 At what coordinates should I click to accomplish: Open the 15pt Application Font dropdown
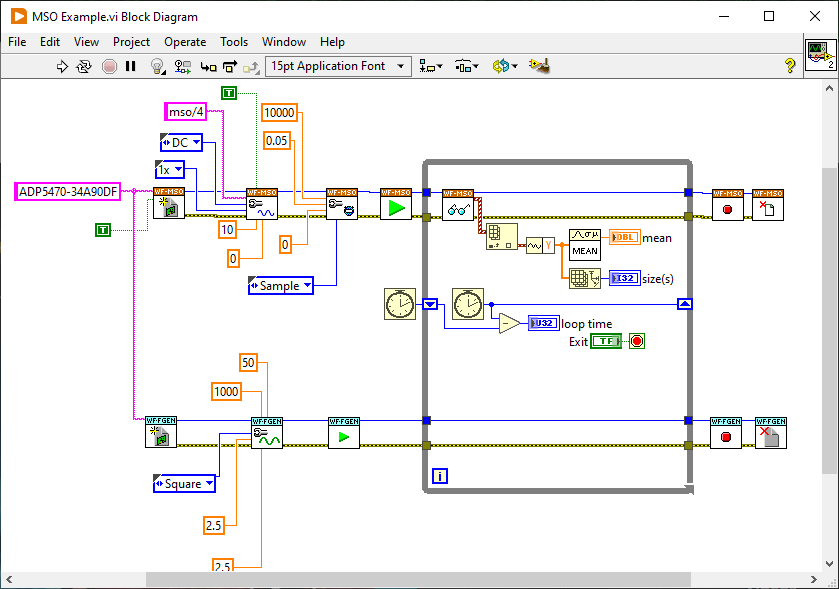pyautogui.click(x=338, y=66)
